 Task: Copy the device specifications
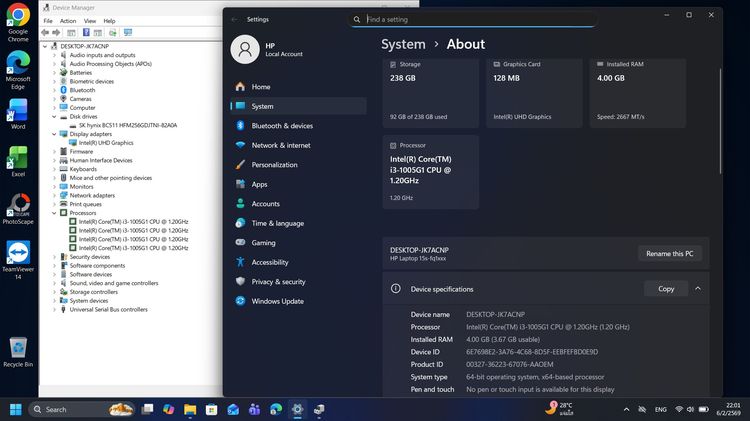click(665, 289)
